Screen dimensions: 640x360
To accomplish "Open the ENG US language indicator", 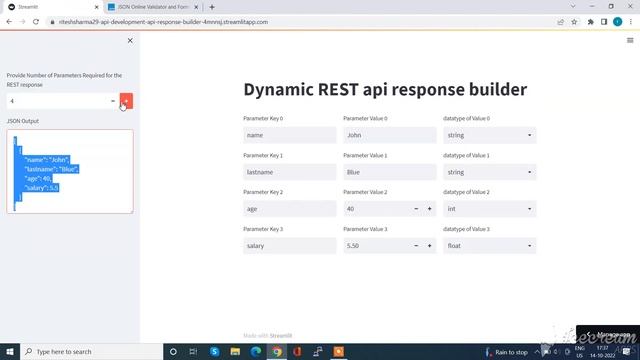I will 580,352.
